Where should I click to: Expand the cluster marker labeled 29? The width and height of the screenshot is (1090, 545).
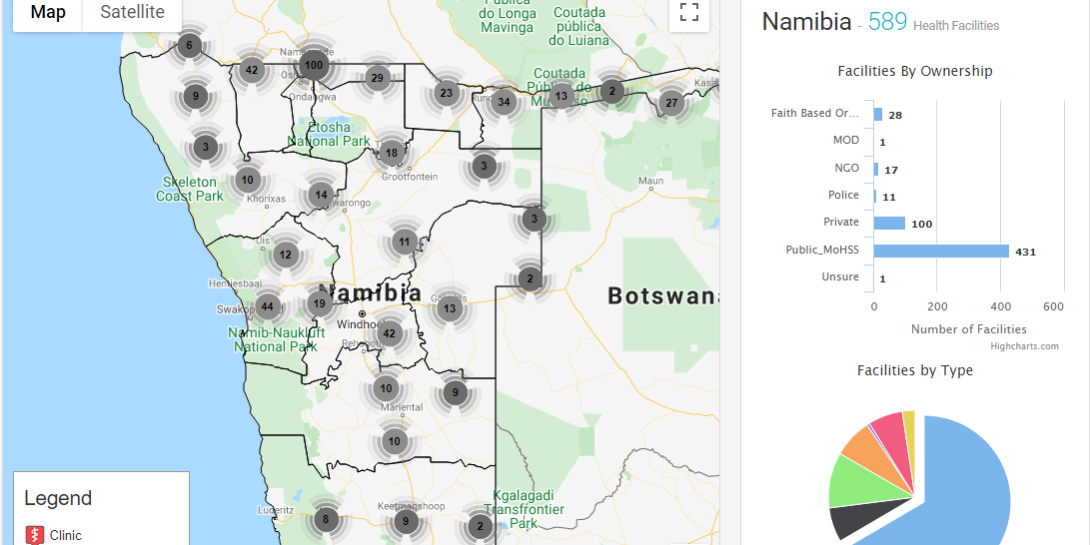click(x=376, y=78)
